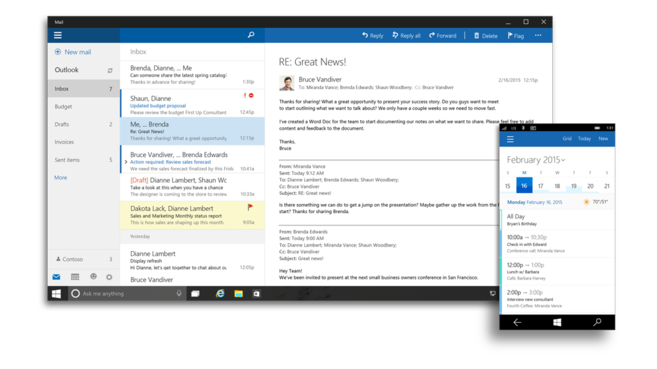Open the All Day Bryan's Birthday event
657x369 pixels.
[558, 220]
